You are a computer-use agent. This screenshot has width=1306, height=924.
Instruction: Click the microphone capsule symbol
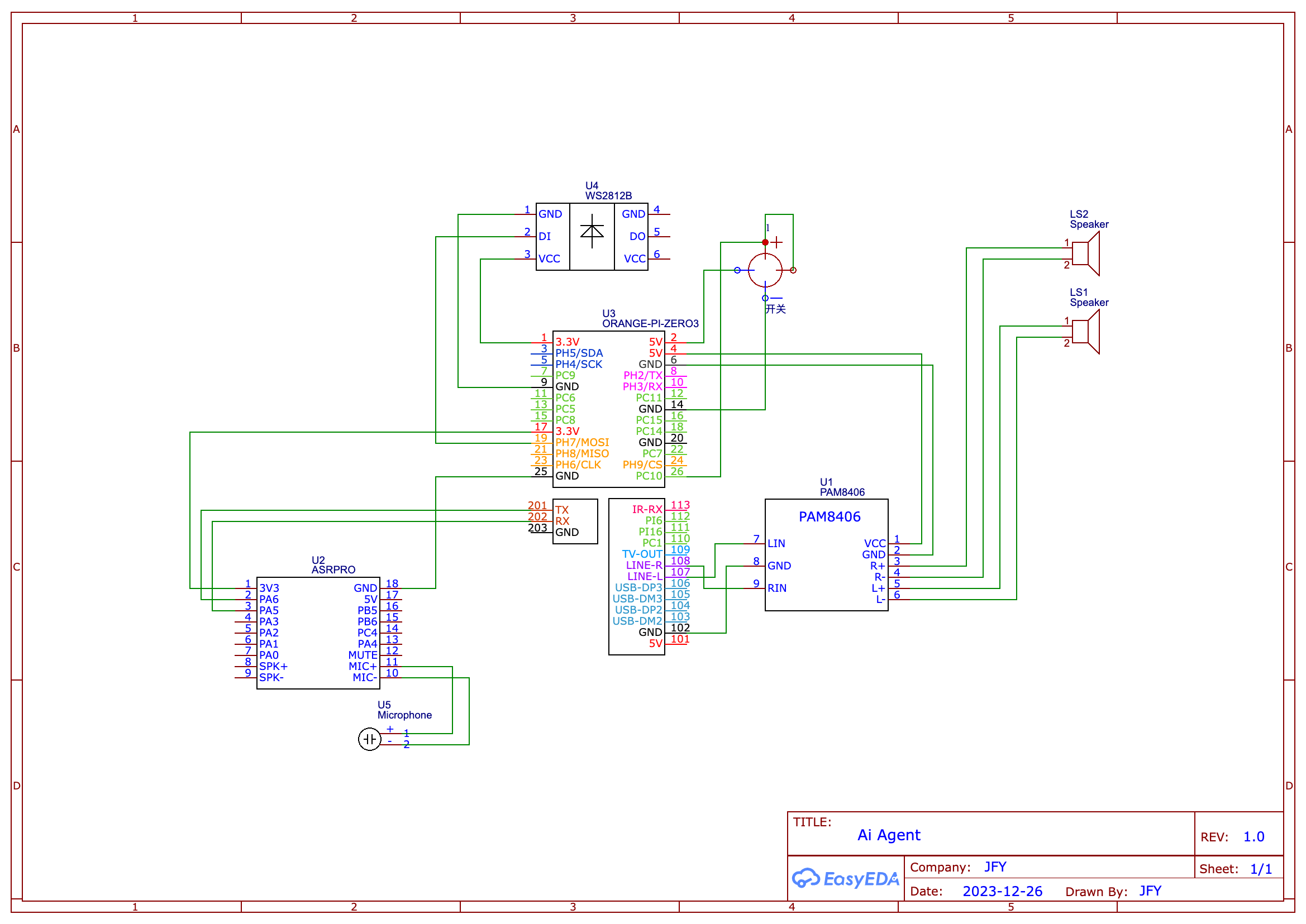tap(369, 739)
